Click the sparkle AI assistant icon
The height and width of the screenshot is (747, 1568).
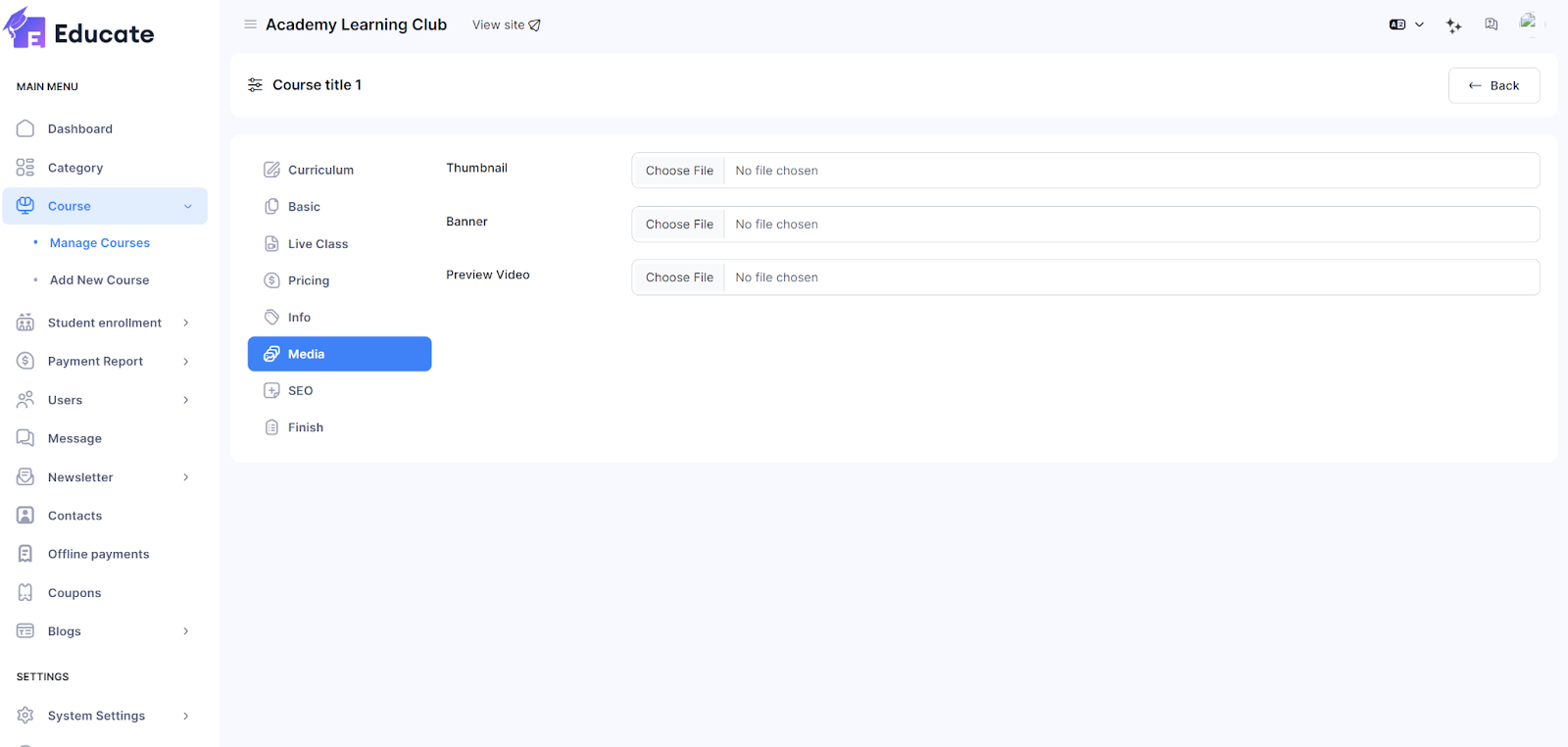[x=1453, y=25]
